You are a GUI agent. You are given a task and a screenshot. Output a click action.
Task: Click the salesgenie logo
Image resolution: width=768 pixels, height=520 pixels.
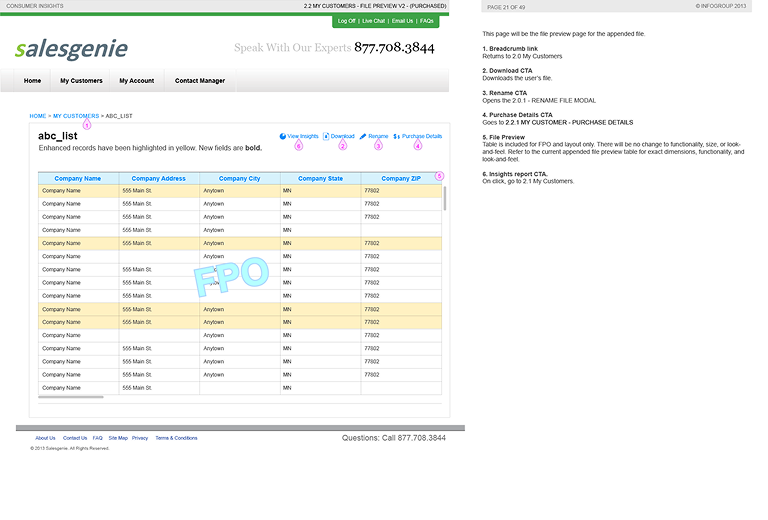pos(72,49)
